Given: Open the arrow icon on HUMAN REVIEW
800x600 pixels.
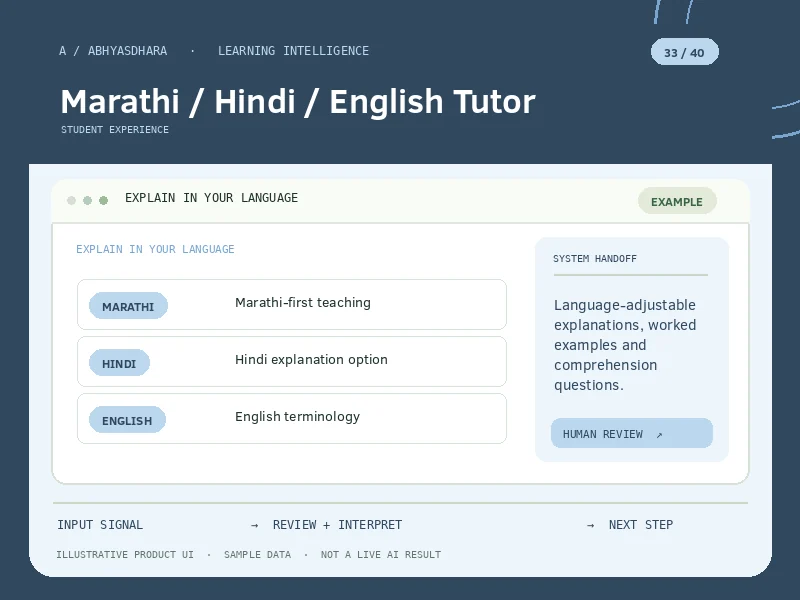Looking at the screenshot, I should tap(659, 435).
